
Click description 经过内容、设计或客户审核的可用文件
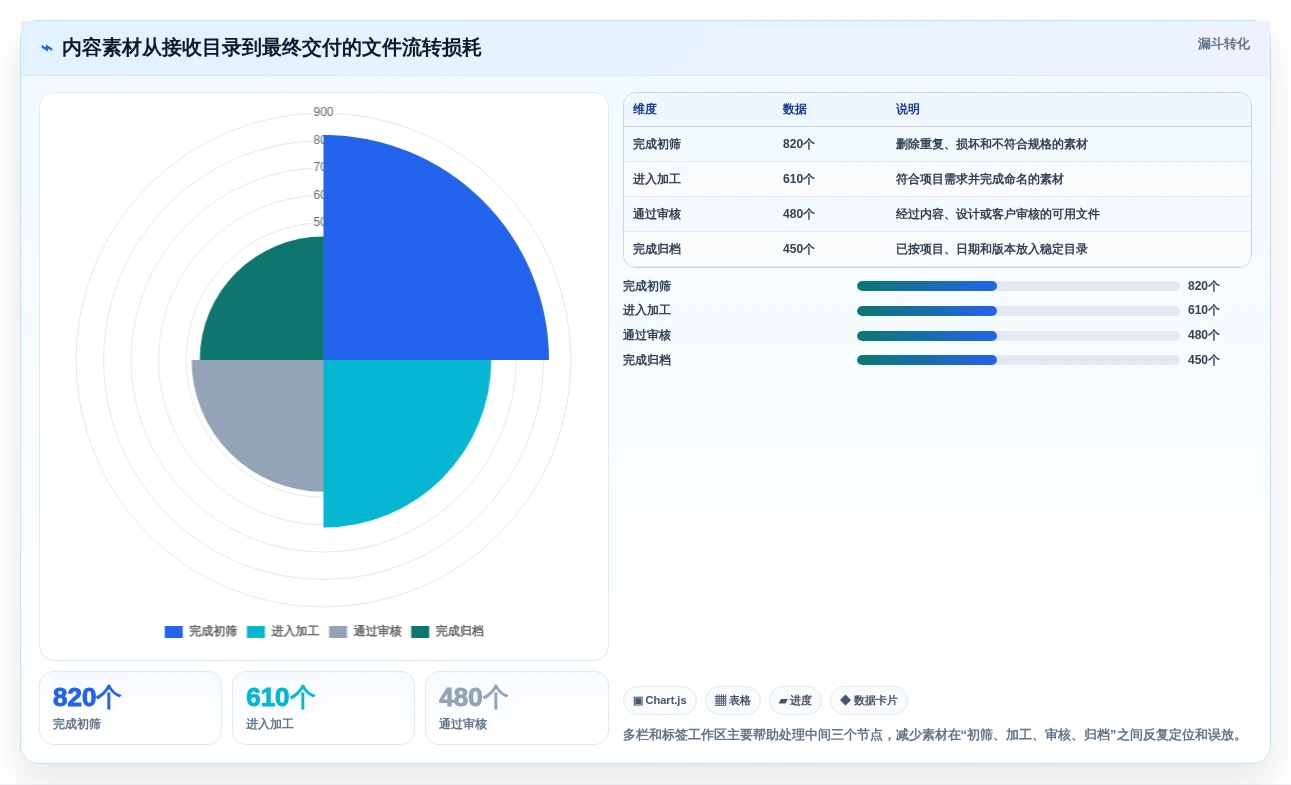(998, 215)
